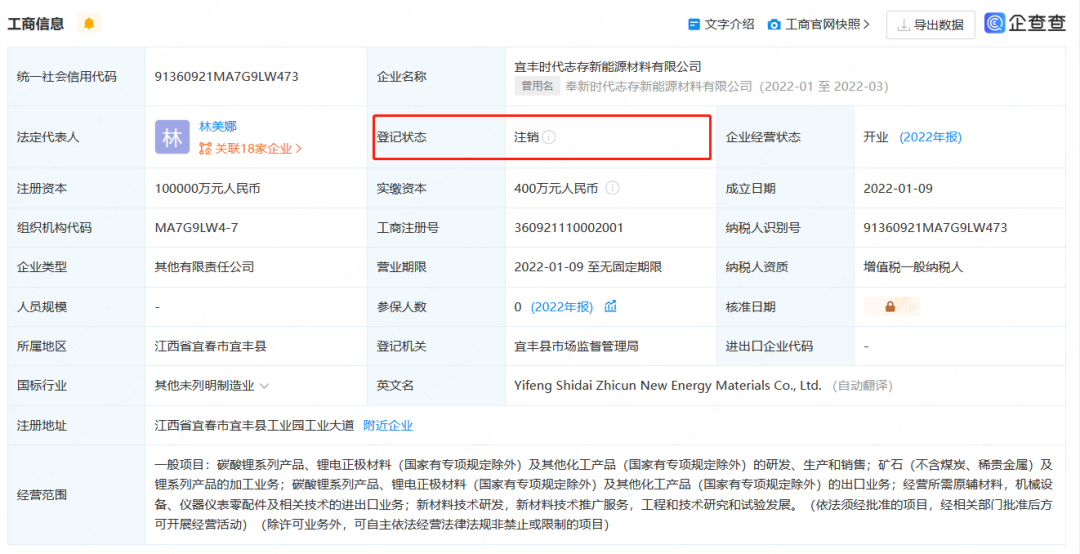
Task: Click the info icon beside 注销
Action: point(548,137)
